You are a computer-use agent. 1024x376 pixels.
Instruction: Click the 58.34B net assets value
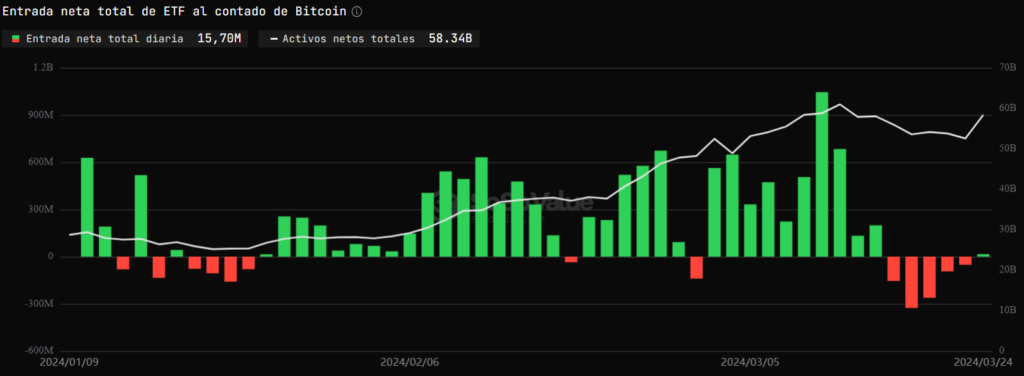(451, 39)
